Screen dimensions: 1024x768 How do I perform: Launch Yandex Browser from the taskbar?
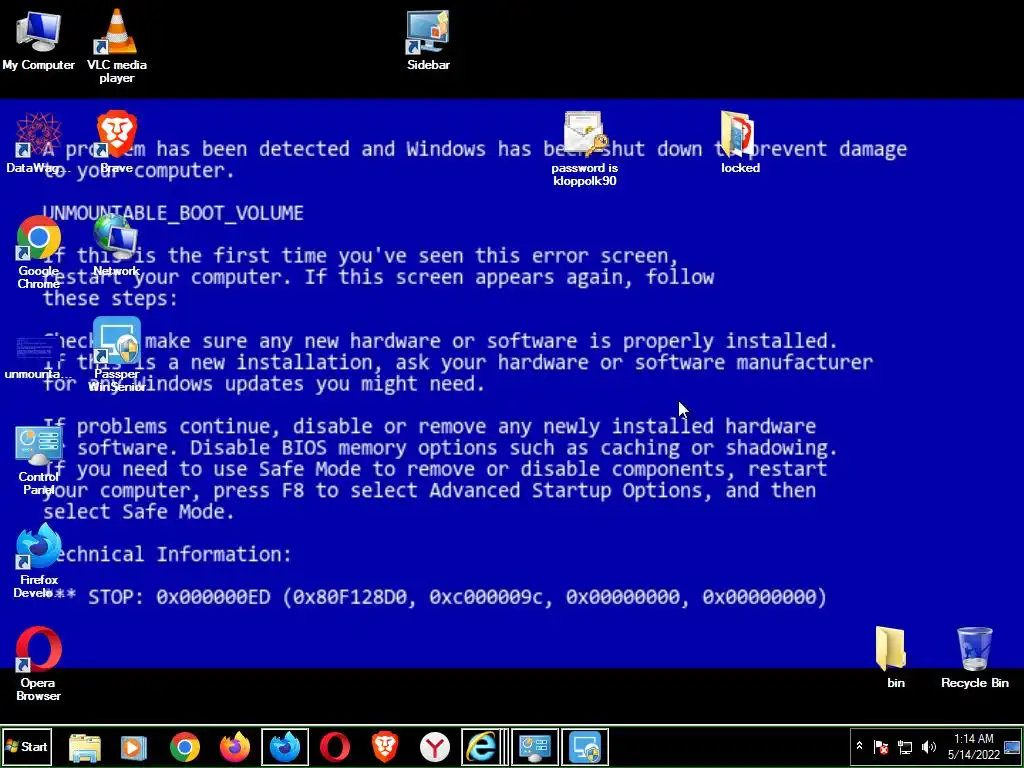(434, 747)
